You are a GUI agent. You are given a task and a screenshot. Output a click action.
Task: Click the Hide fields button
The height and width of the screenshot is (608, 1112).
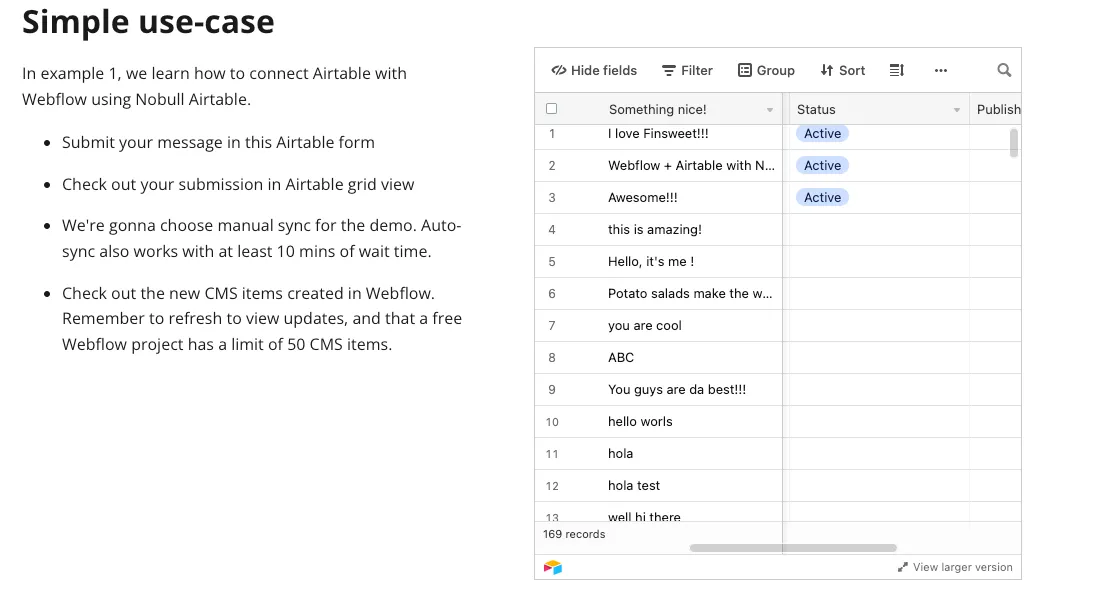594,70
